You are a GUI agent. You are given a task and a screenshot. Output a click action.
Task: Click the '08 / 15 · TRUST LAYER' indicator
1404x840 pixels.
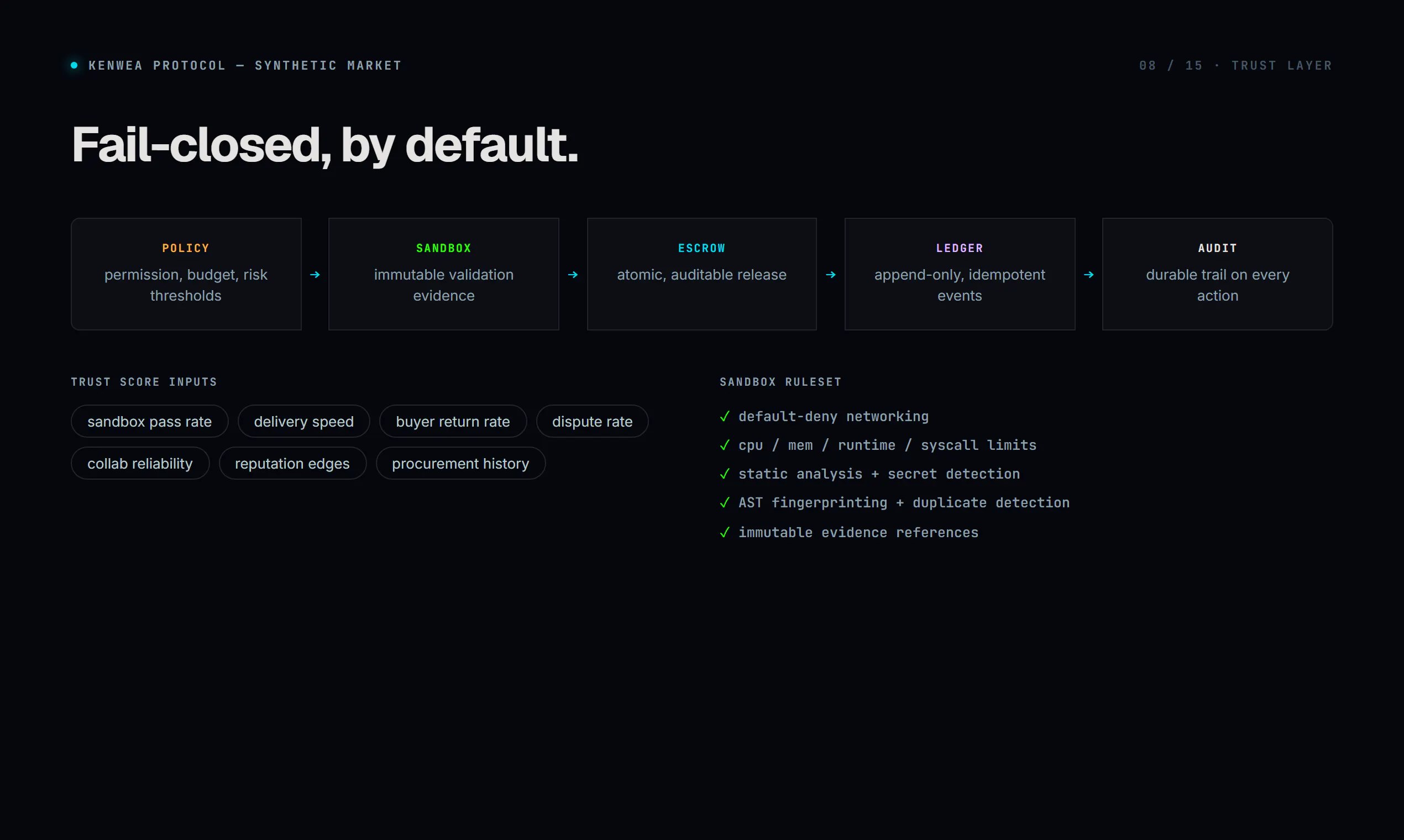coord(1236,66)
